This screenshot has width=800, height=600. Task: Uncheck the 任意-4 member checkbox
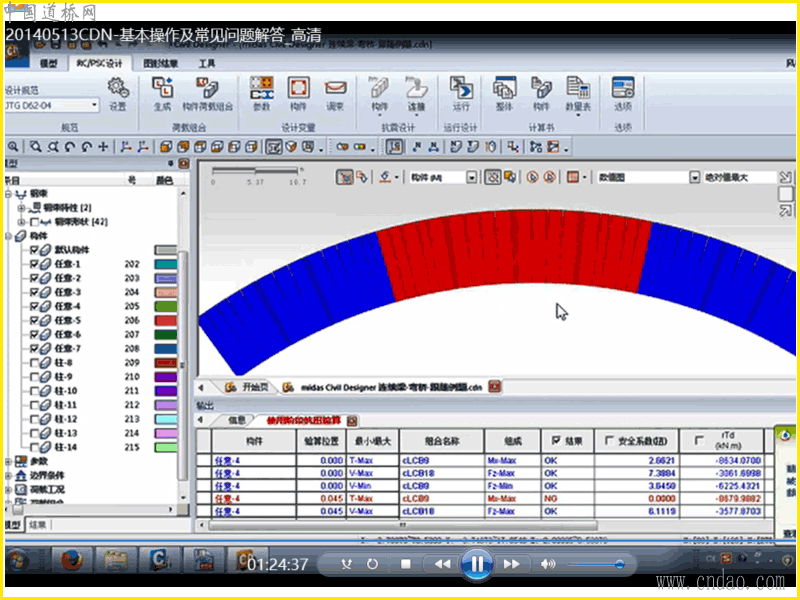tap(34, 306)
